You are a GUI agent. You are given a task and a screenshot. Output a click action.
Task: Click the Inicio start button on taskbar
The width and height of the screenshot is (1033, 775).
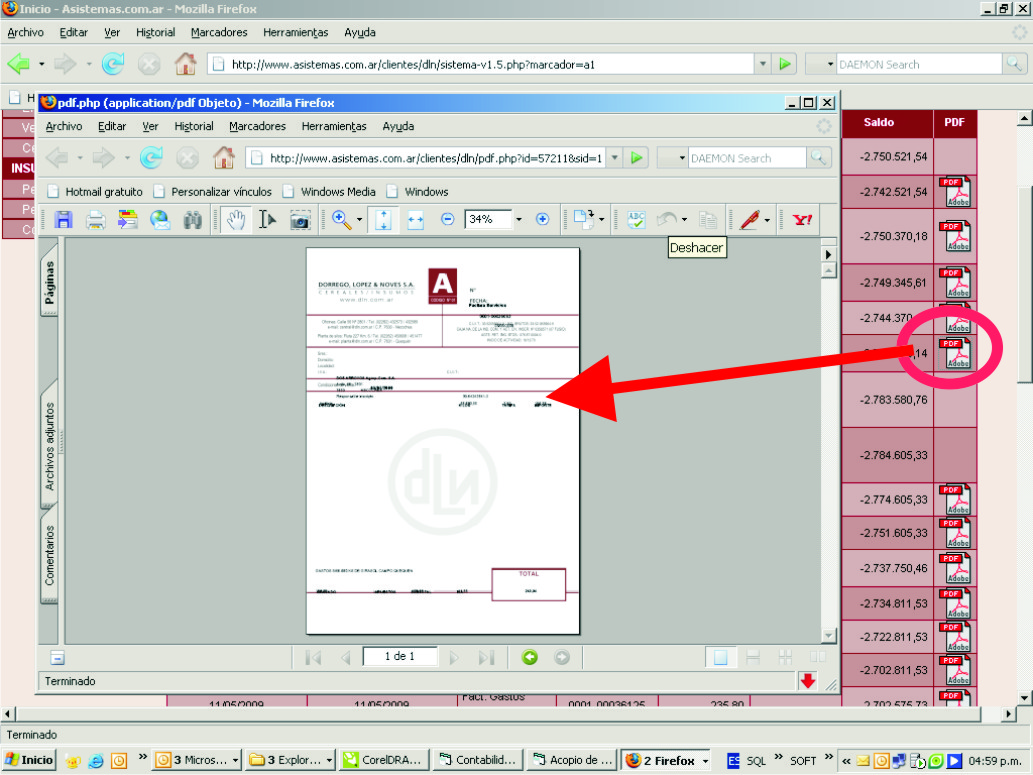coord(29,760)
